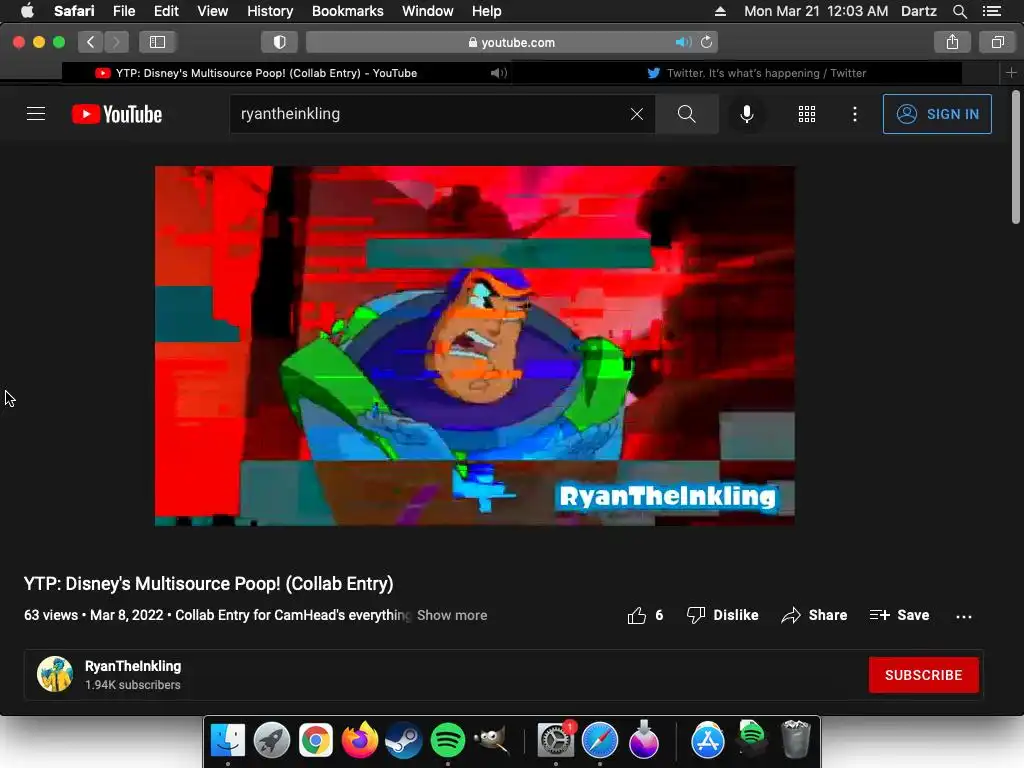
Task: Click the date and time display
Action: (x=816, y=11)
